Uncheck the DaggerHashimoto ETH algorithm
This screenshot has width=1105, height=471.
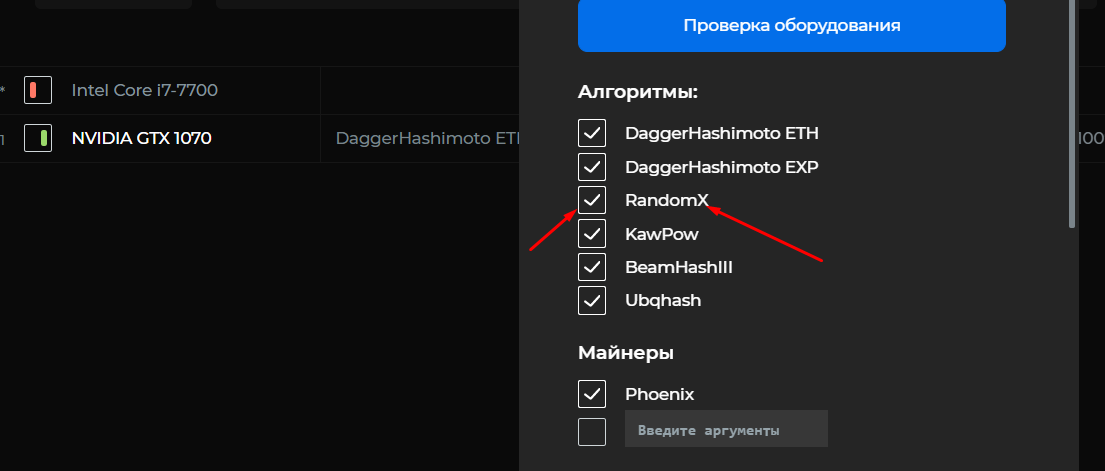[592, 133]
